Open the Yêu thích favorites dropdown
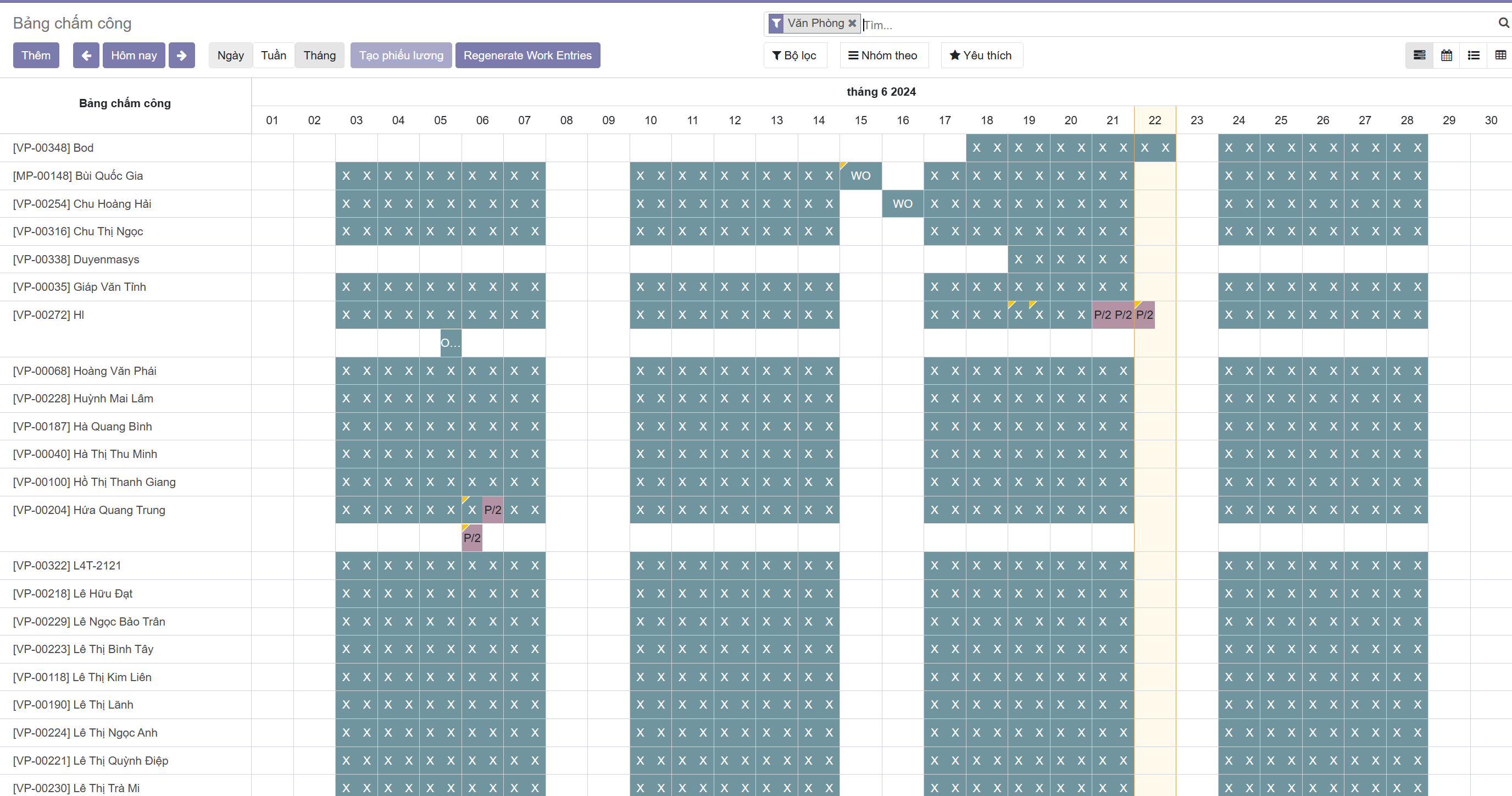 pyautogui.click(x=981, y=55)
